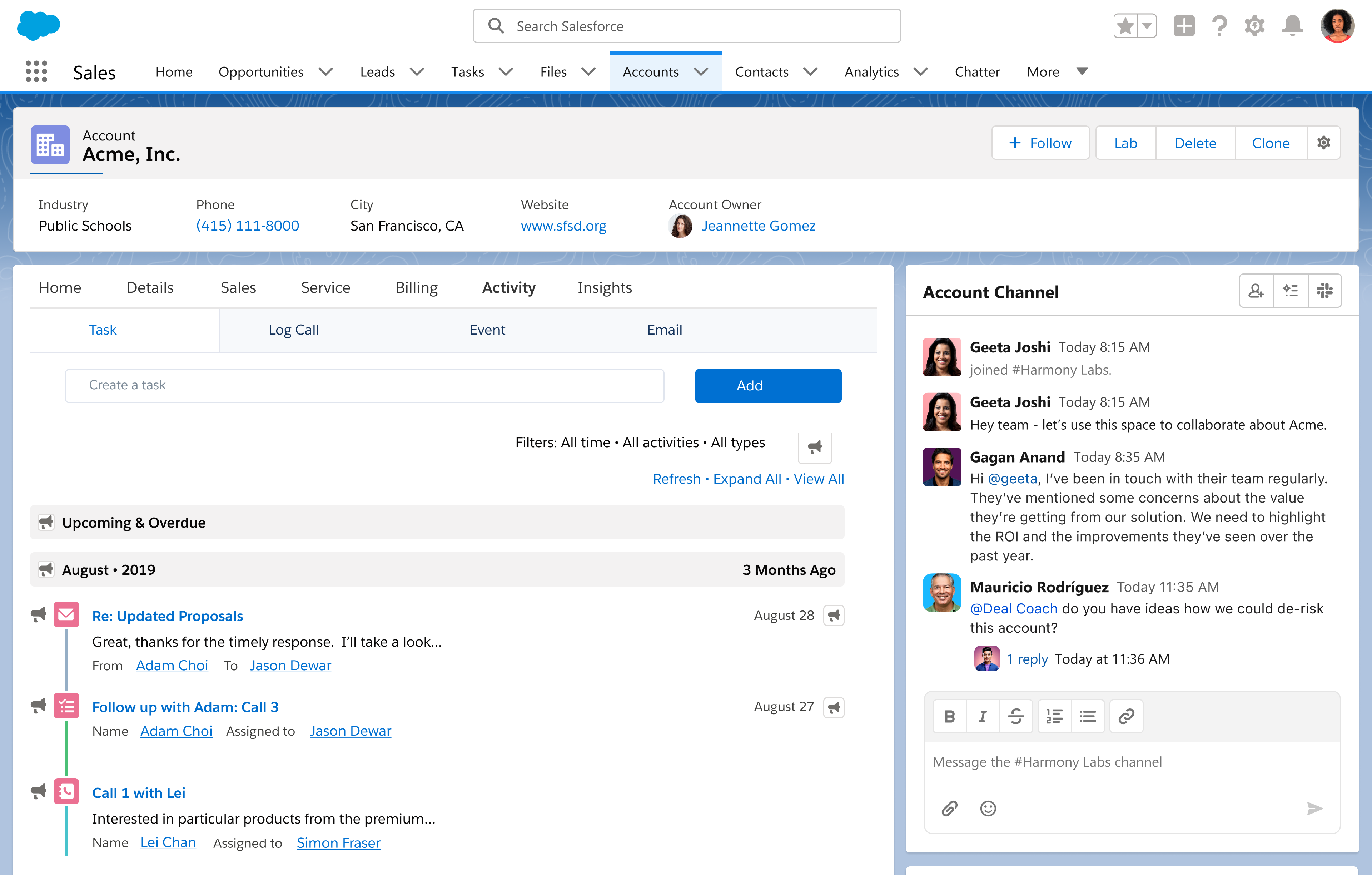Open the favorites list dropdown arrow

pos(1147,26)
